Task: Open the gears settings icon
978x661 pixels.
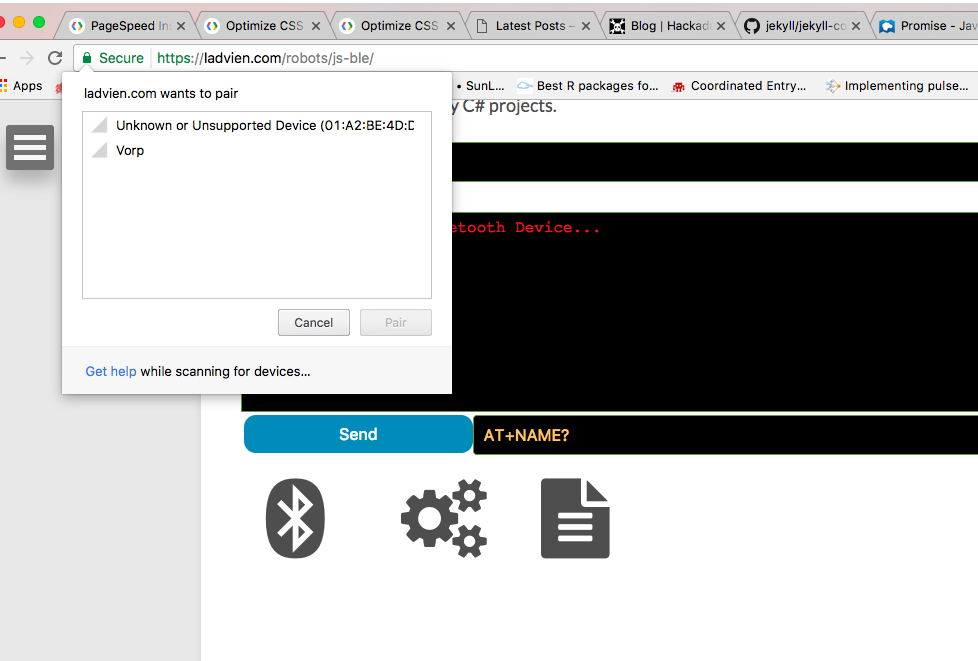Action: point(444,518)
